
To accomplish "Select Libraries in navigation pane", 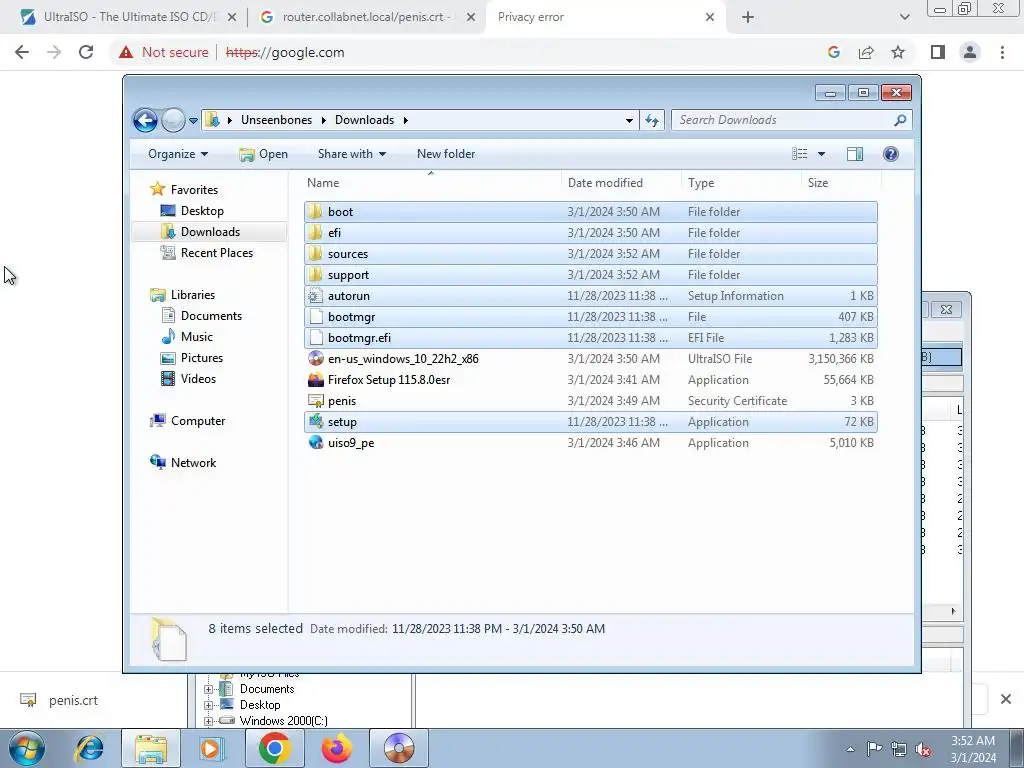I will pos(193,295).
